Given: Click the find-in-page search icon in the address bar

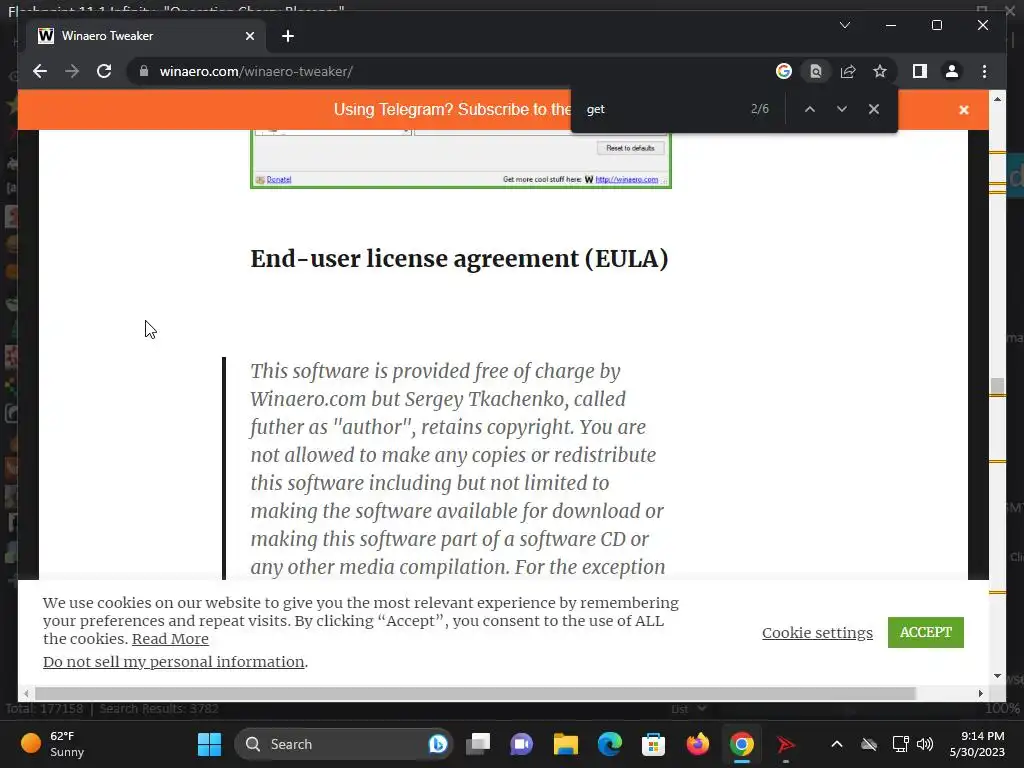Looking at the screenshot, I should click(816, 71).
